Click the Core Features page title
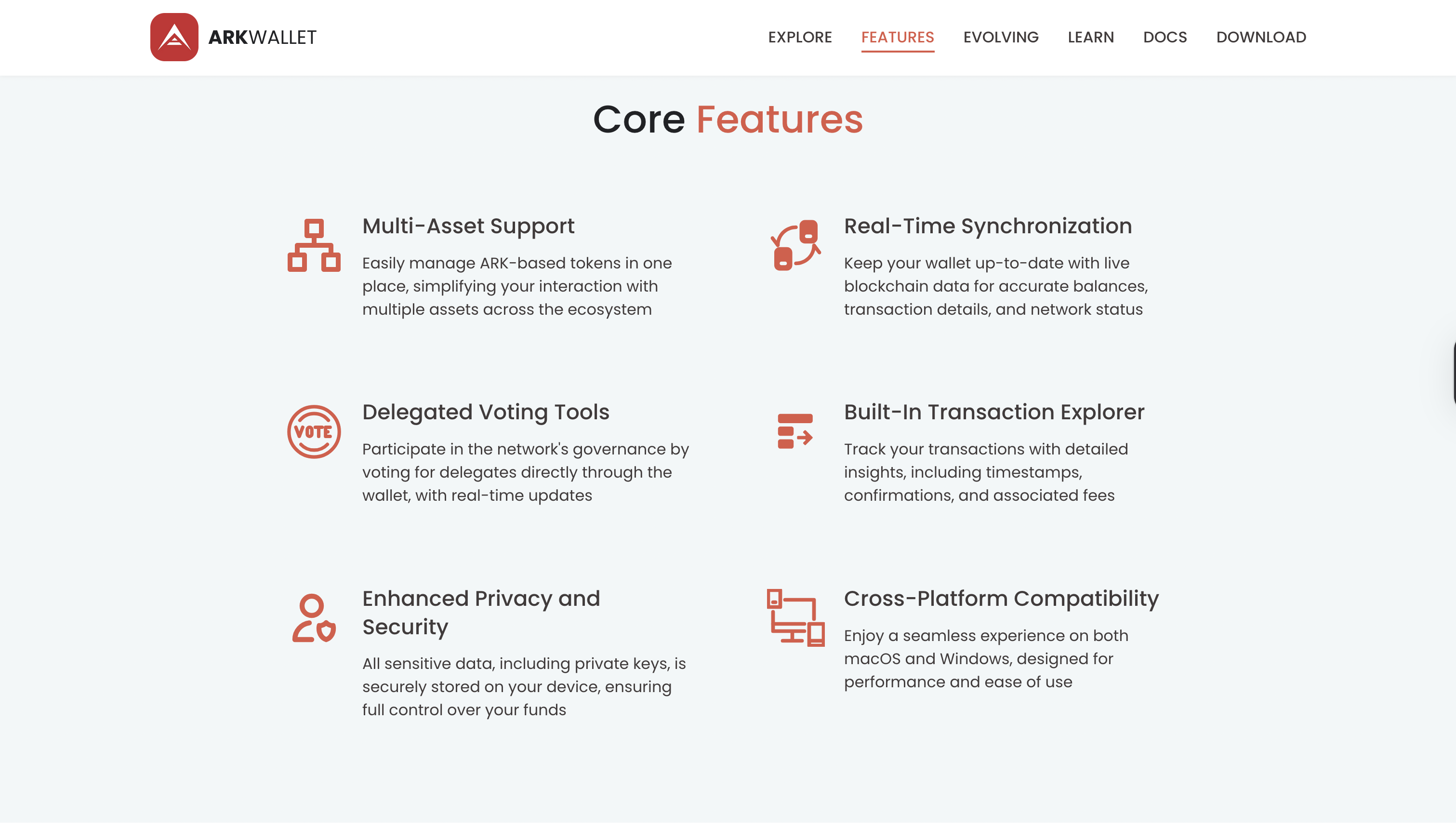This screenshot has width=1456, height=828. point(728,120)
